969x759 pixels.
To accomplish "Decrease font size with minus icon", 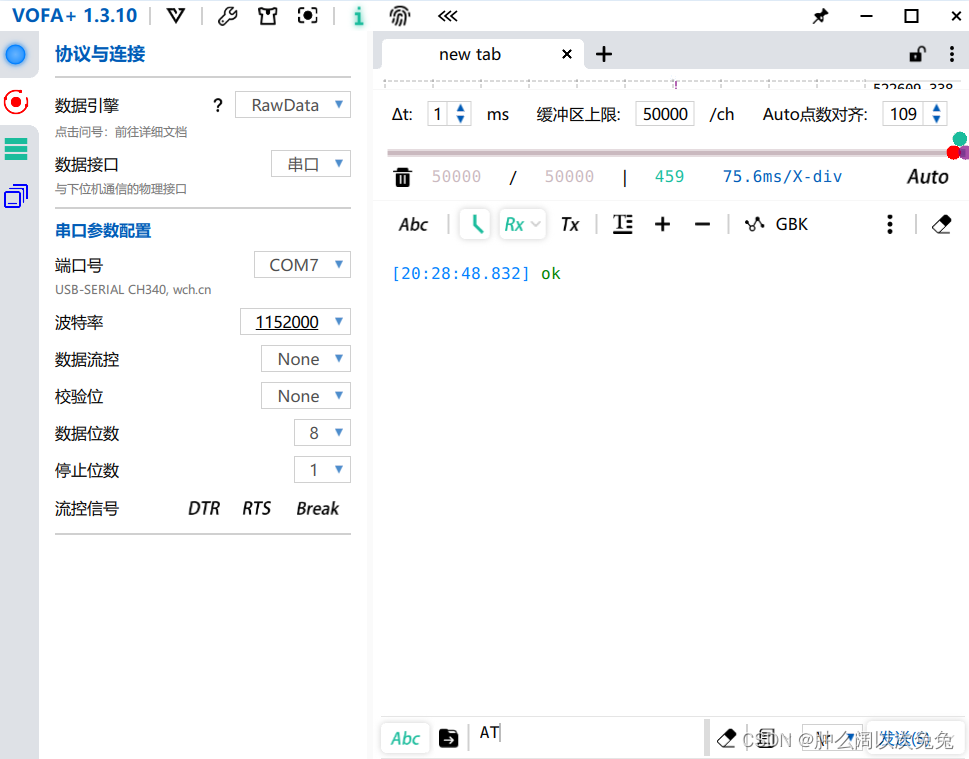I will pos(703,224).
